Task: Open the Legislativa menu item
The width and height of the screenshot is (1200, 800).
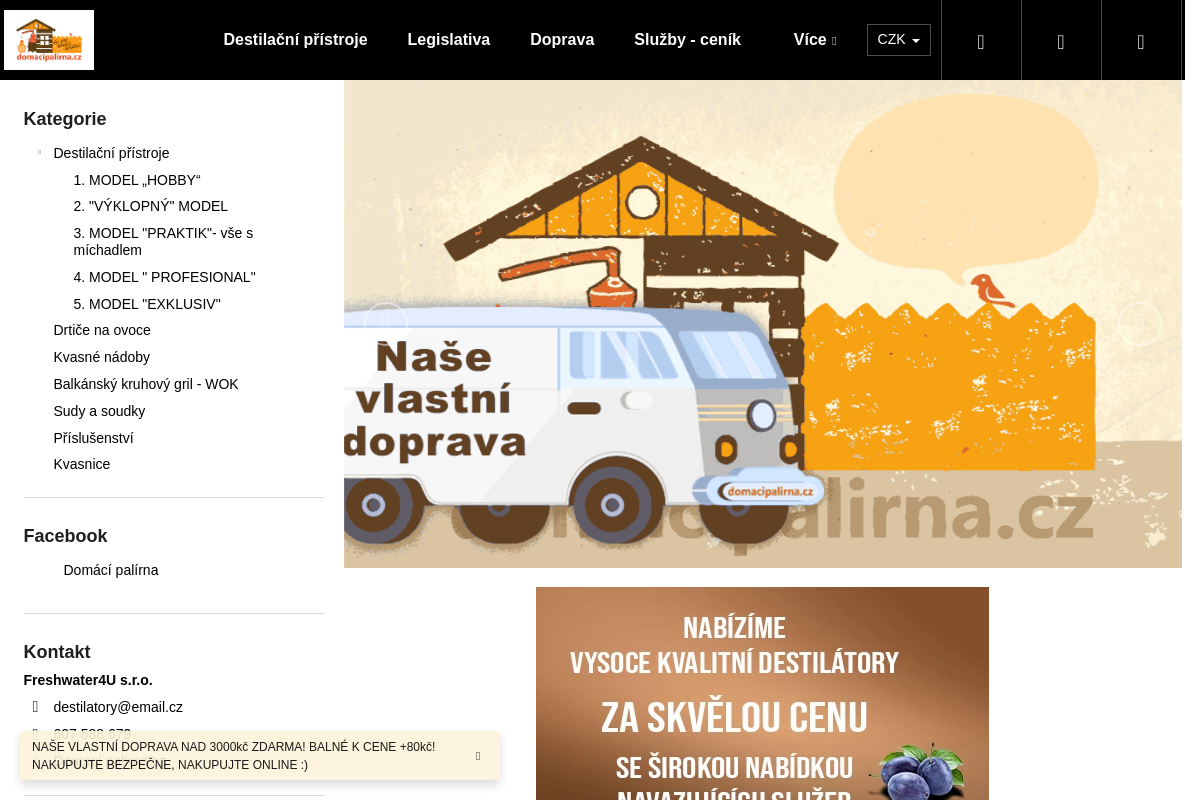Action: point(448,39)
